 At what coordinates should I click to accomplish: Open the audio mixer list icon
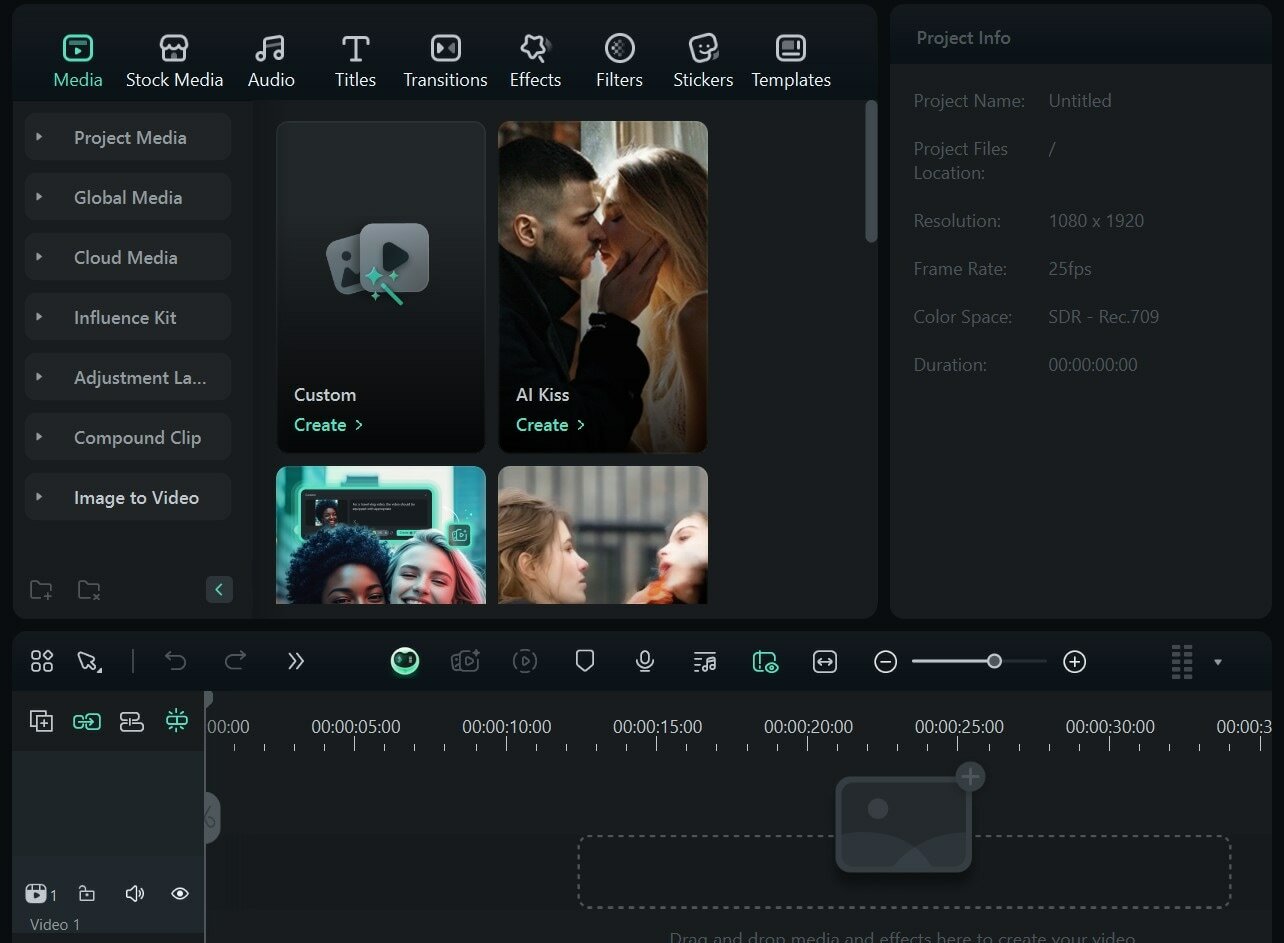[705, 661]
